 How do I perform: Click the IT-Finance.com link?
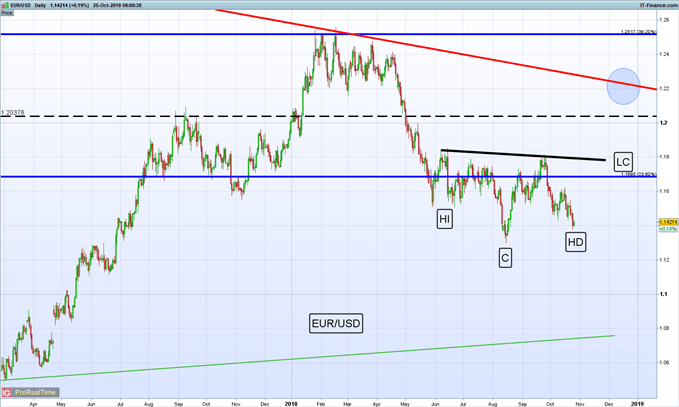point(658,5)
